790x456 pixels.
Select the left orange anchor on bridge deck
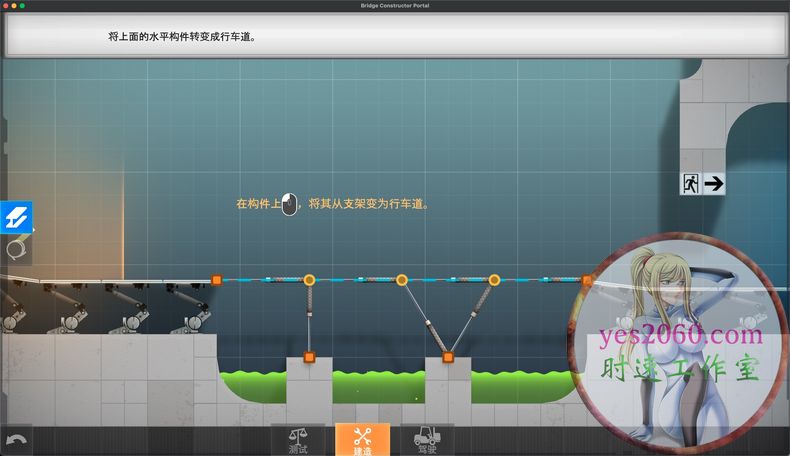pyautogui.click(x=216, y=281)
